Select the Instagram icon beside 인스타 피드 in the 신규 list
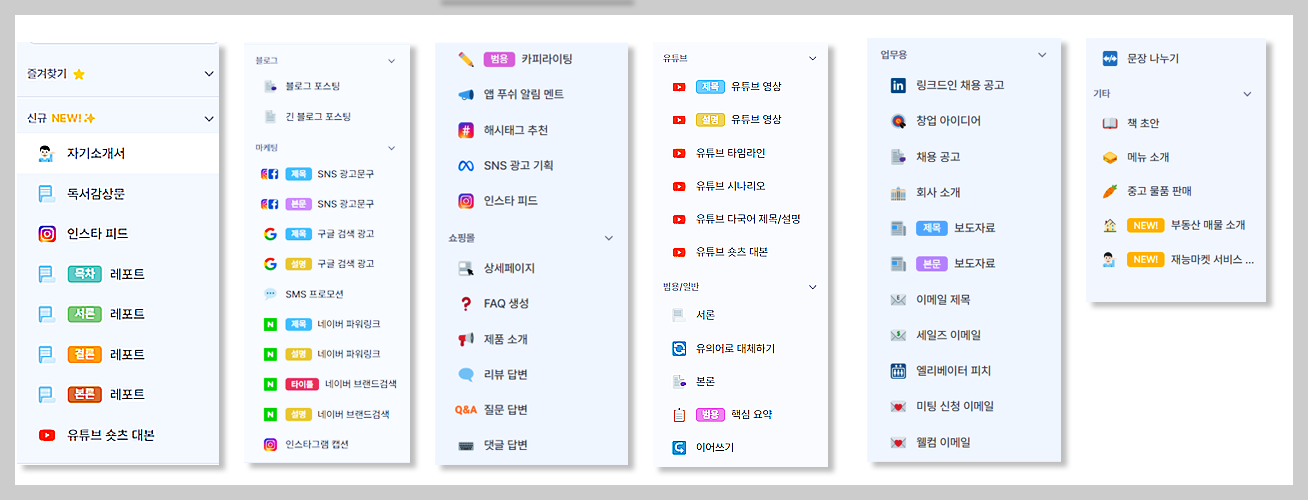 [46, 234]
